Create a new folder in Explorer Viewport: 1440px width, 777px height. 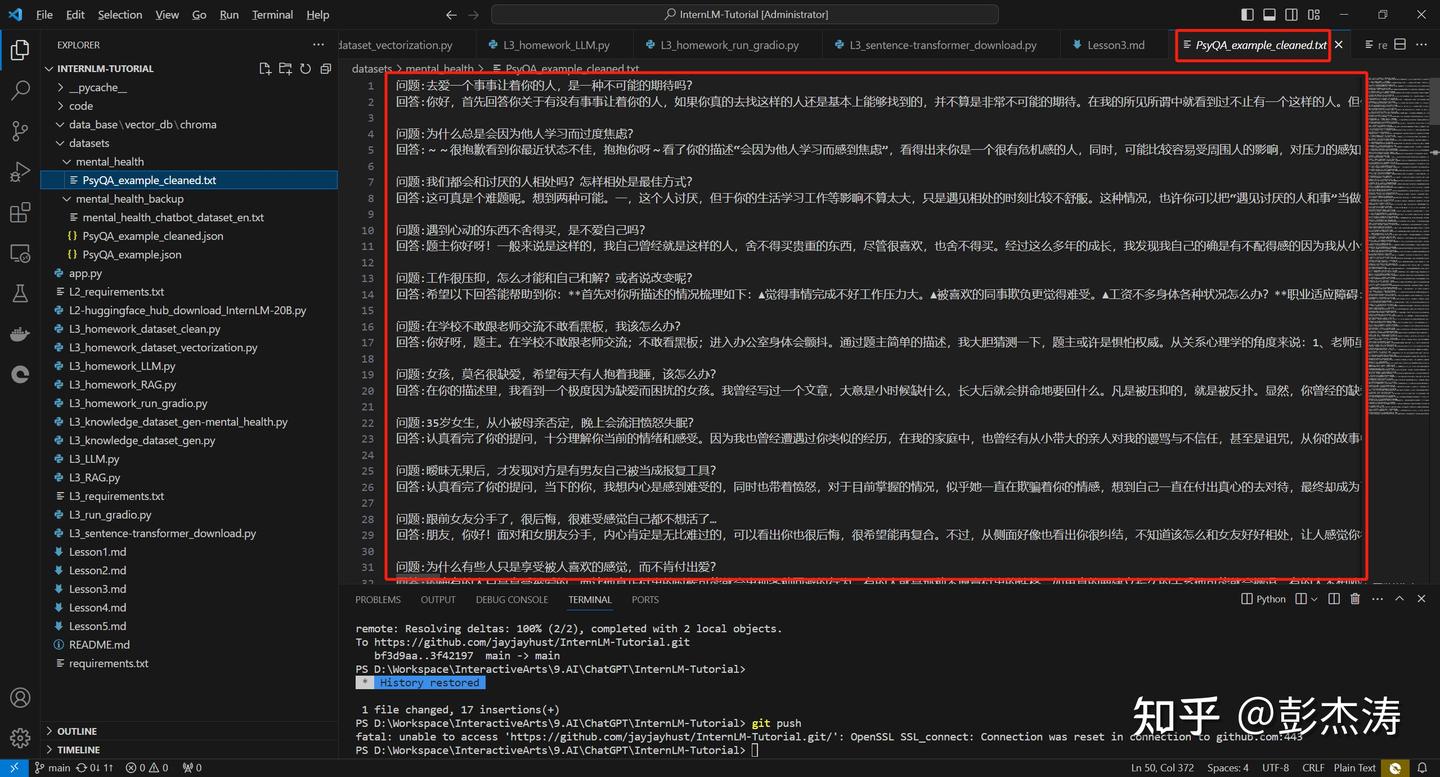(285, 69)
